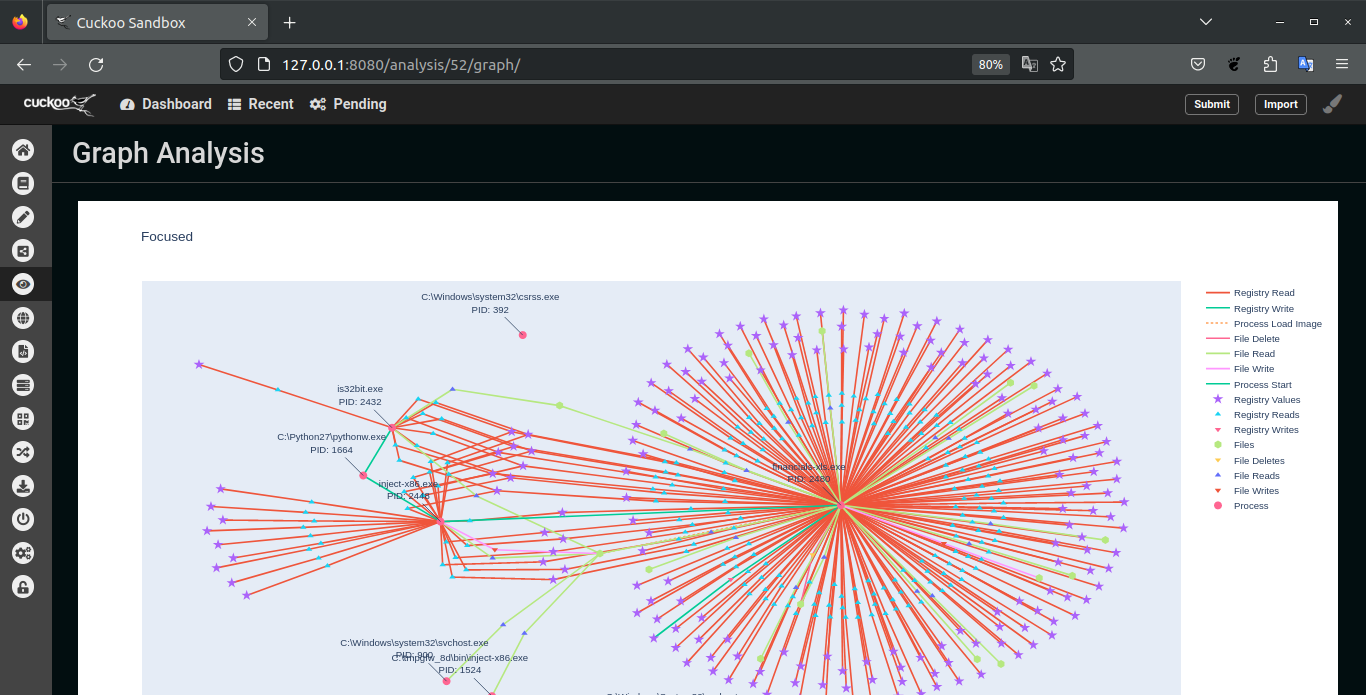Open the Recent menu item
This screenshot has height=695, width=1366.
pyautogui.click(x=261, y=104)
